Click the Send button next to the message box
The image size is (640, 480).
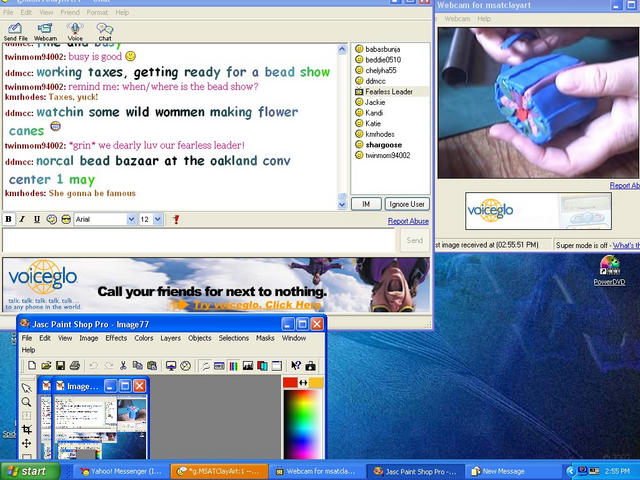pos(414,240)
